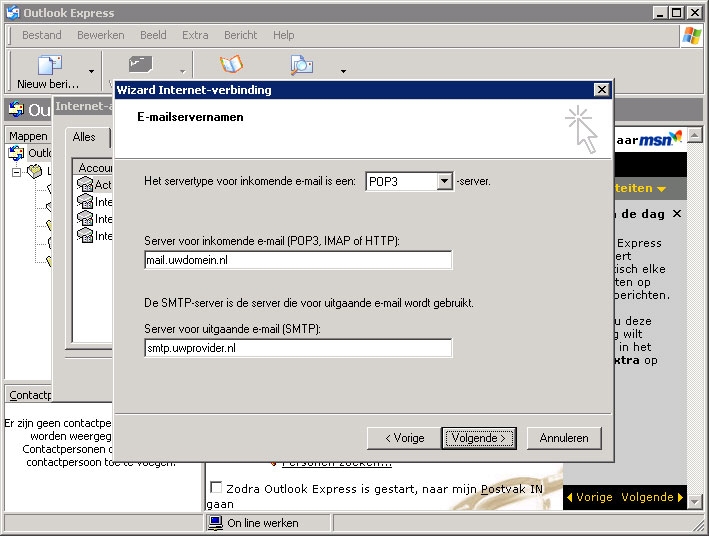709x536 pixels.
Task: Click the On line werken status icon
Action: coord(215,523)
